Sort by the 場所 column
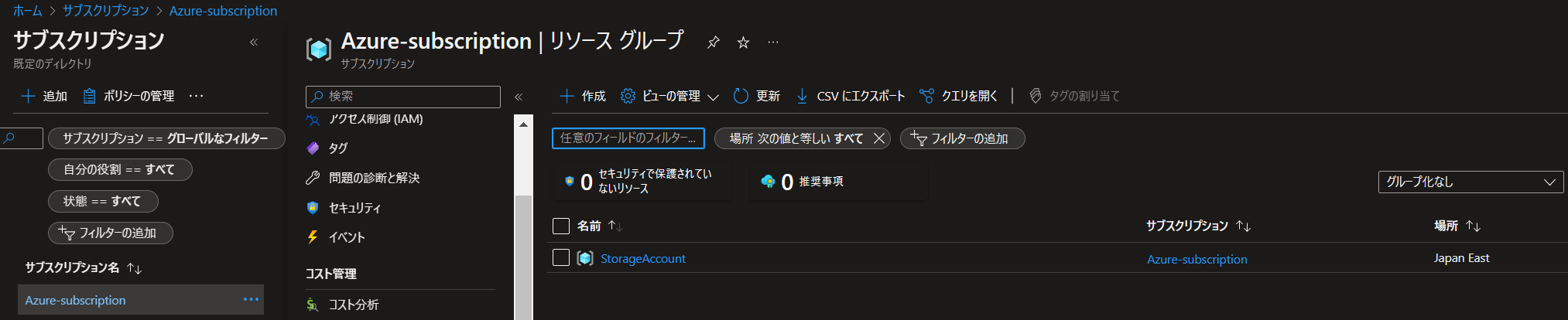Image resolution: width=1568 pixels, height=320 pixels. point(1457,226)
